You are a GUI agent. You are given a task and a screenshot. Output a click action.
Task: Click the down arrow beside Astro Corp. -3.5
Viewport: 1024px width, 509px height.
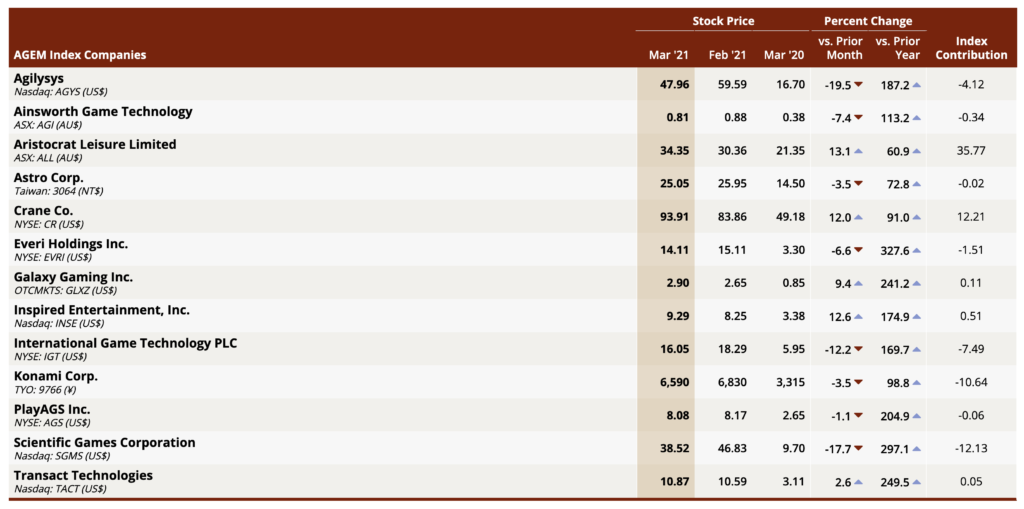click(858, 184)
